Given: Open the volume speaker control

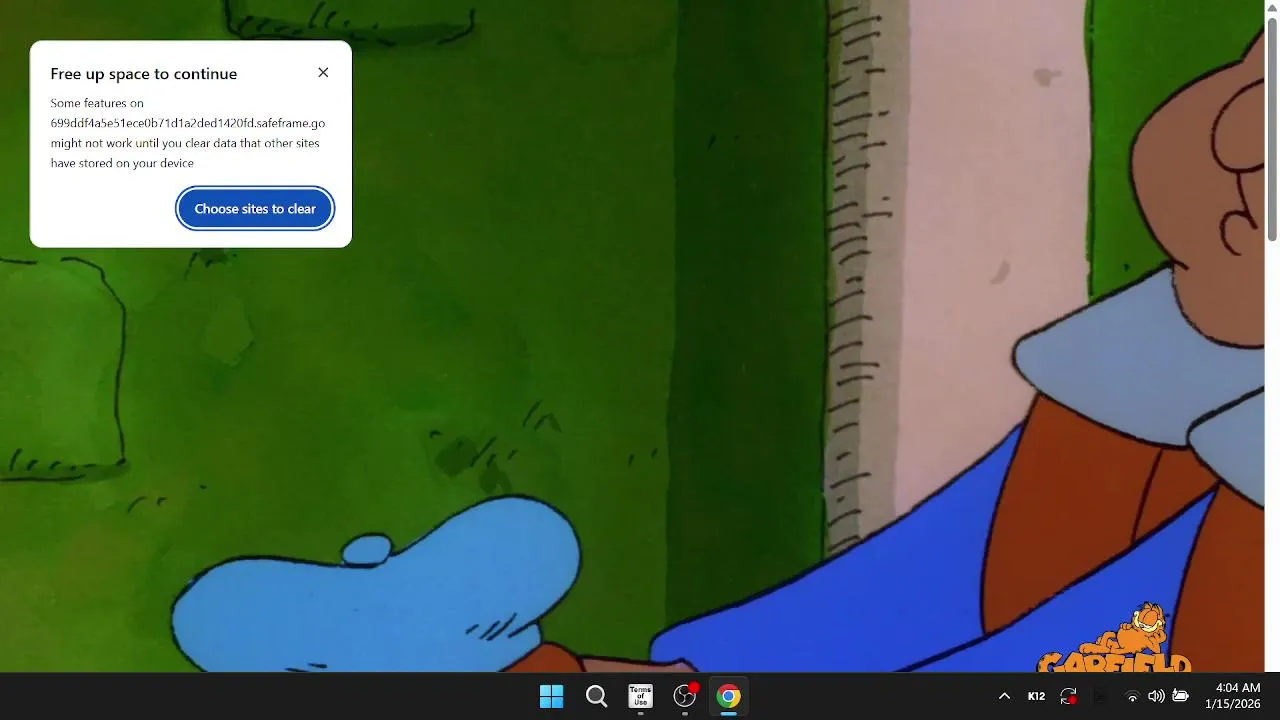Looking at the screenshot, I should [x=1156, y=696].
